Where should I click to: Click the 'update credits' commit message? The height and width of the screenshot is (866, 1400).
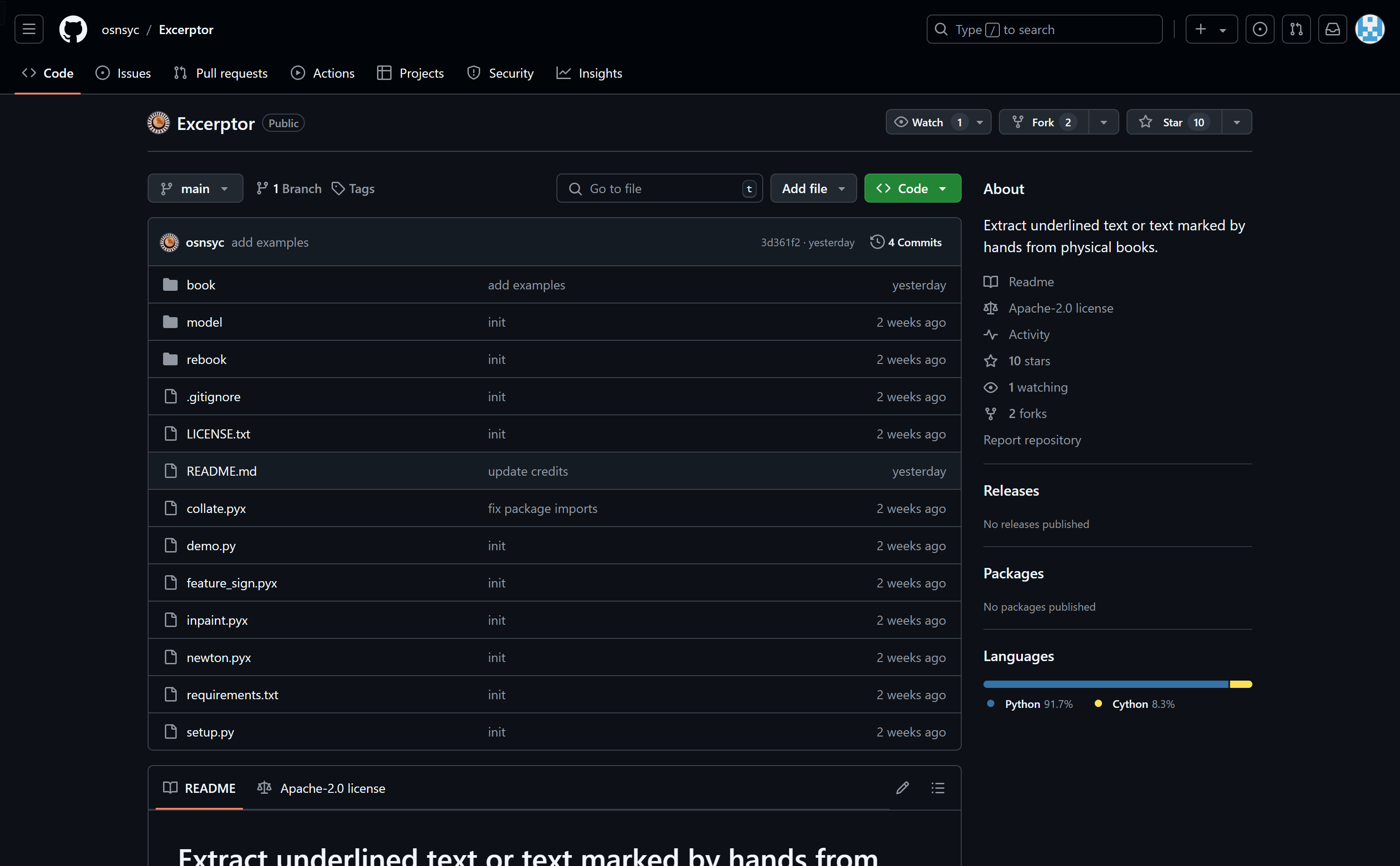click(x=528, y=471)
